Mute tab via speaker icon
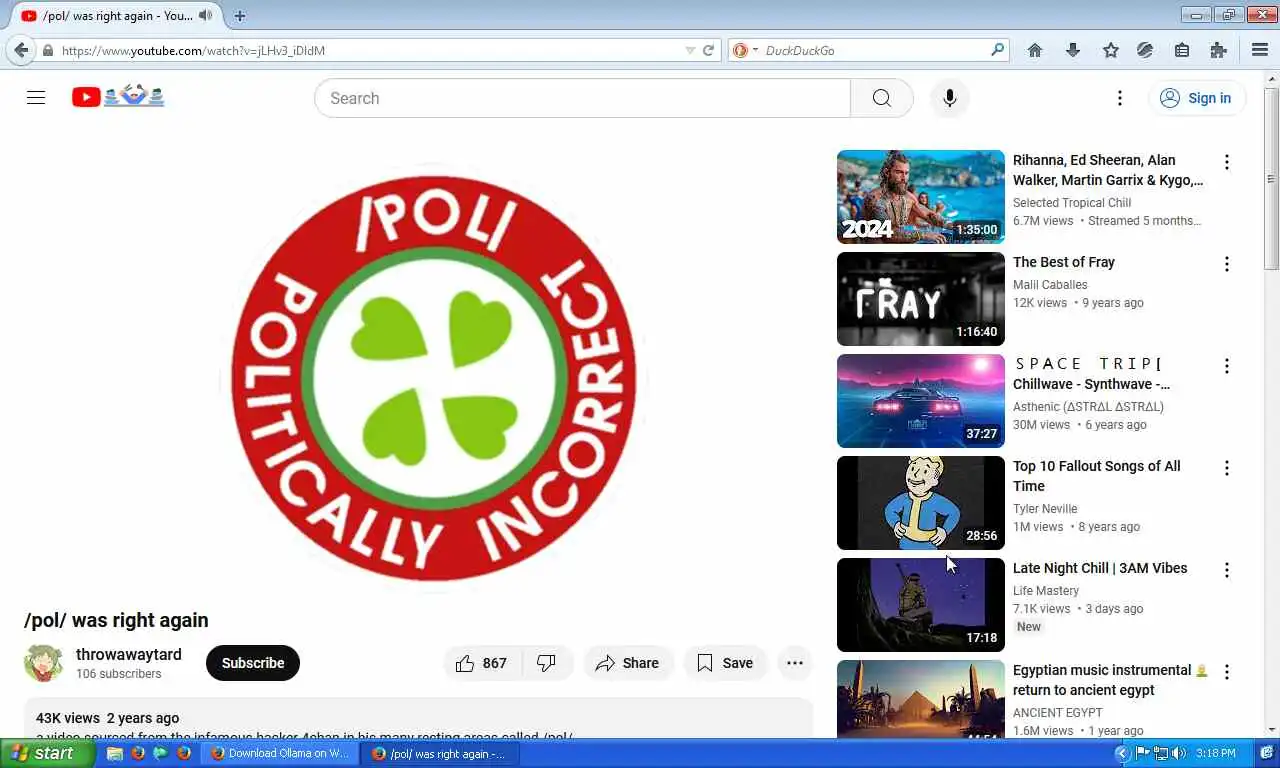The height and width of the screenshot is (768, 1280). pyautogui.click(x=205, y=16)
